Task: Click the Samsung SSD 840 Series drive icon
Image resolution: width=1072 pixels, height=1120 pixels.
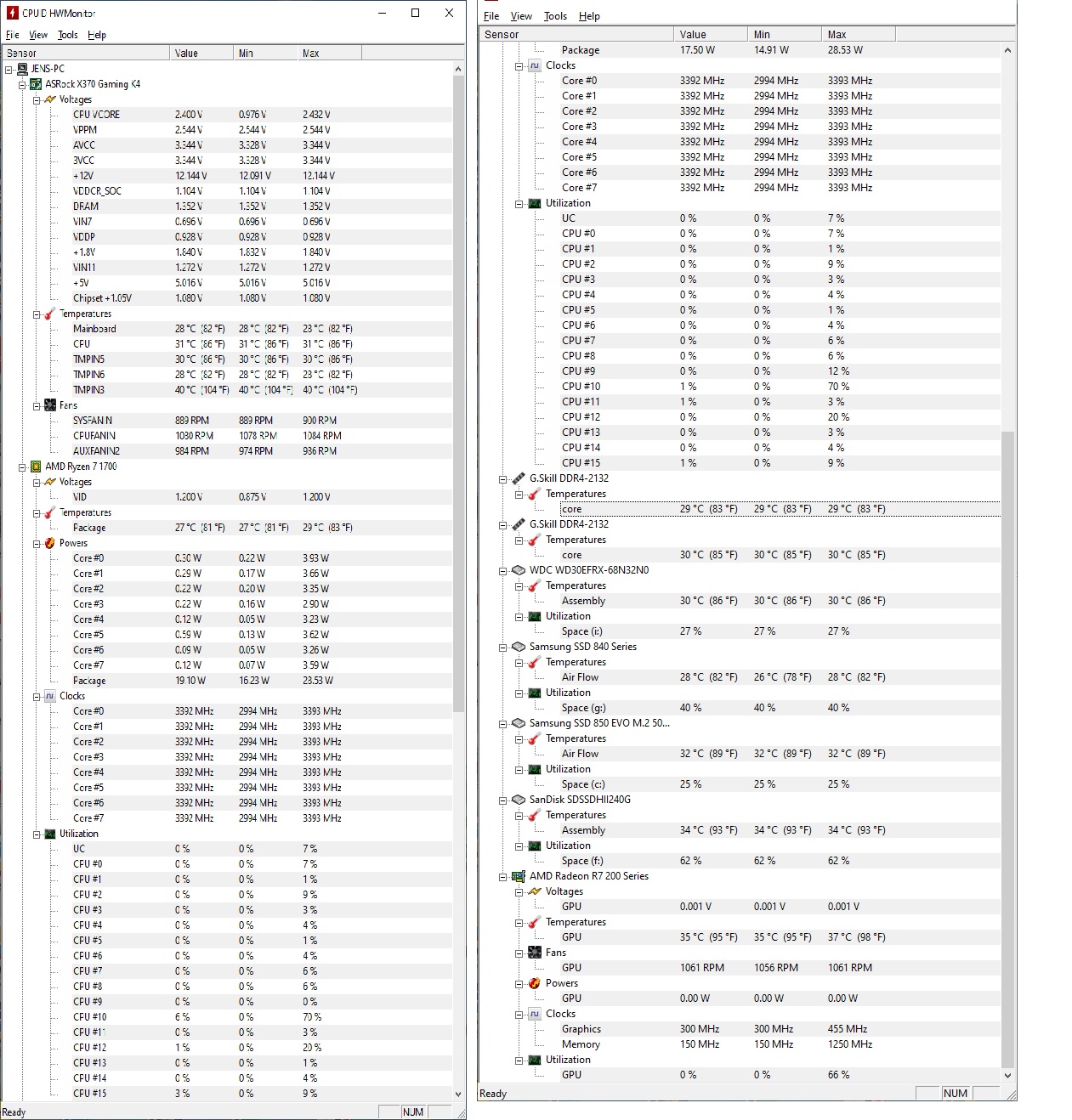Action: click(x=519, y=647)
